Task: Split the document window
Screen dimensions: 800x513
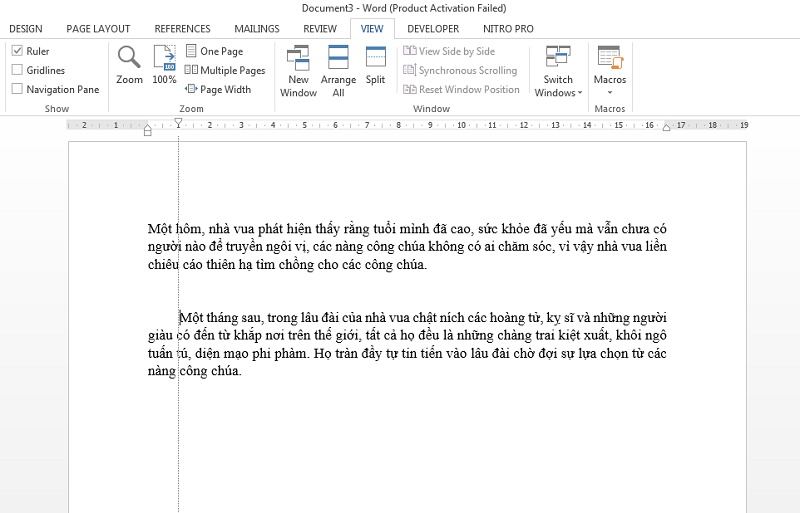Action: point(376,65)
